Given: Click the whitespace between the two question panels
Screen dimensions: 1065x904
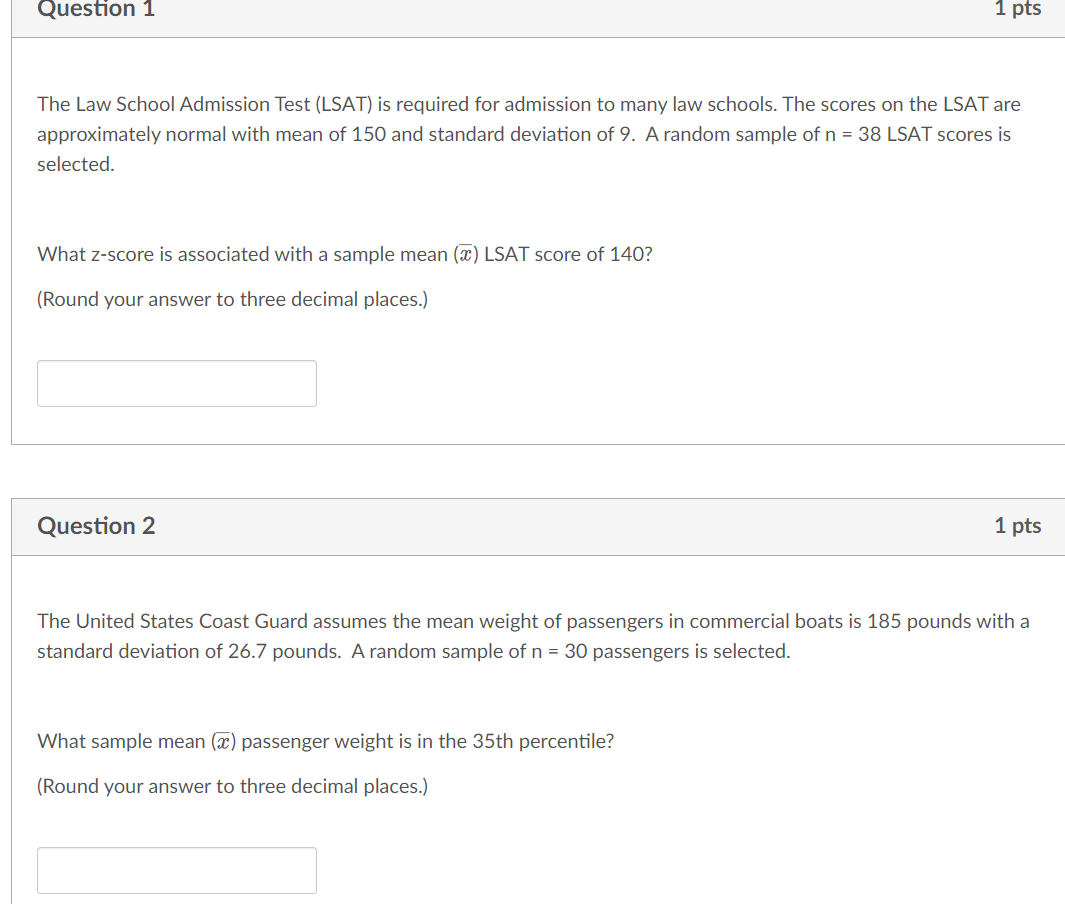Looking at the screenshot, I should (532, 470).
